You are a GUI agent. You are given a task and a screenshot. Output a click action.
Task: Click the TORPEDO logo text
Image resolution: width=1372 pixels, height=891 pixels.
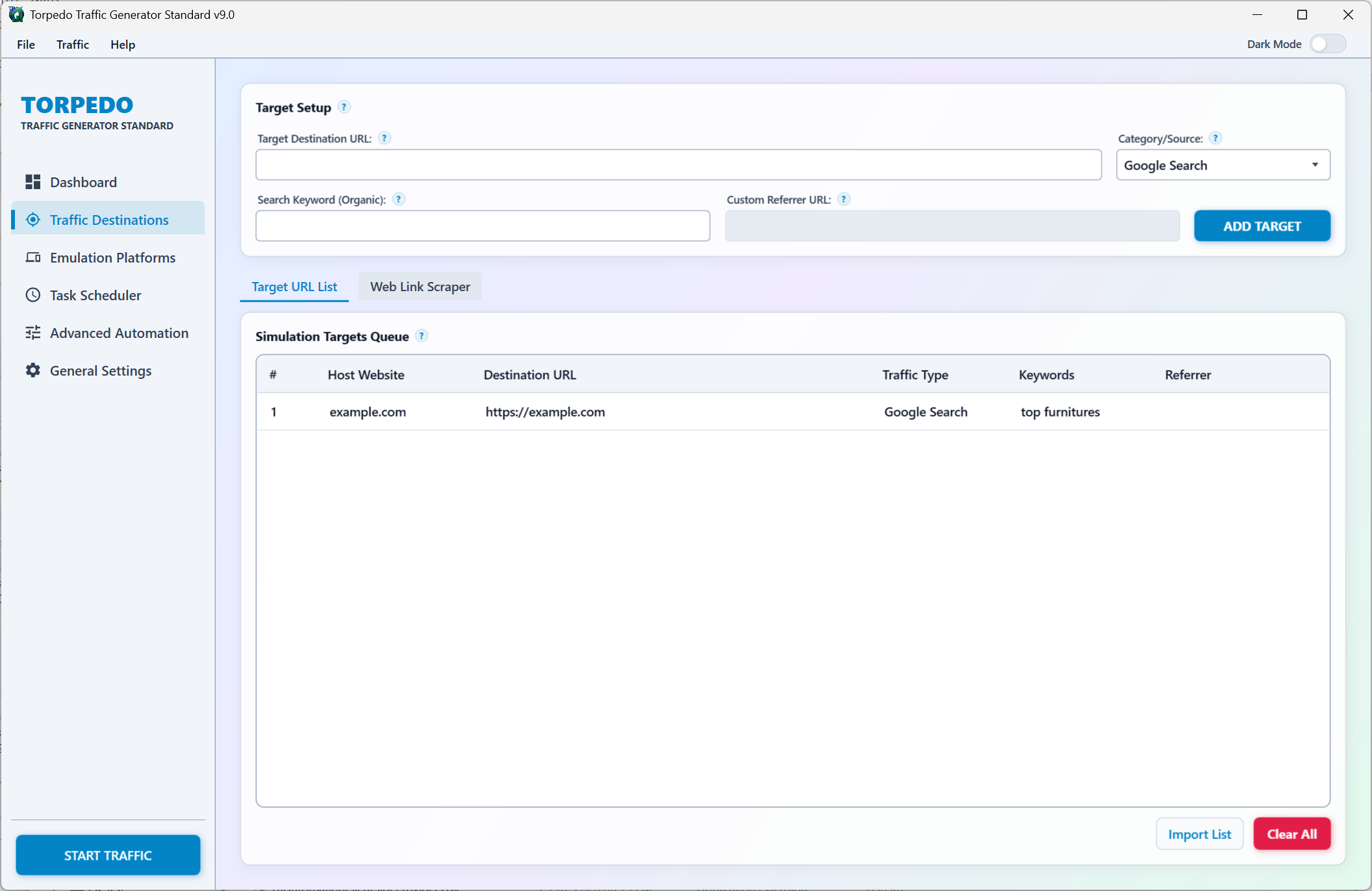pyautogui.click(x=77, y=105)
